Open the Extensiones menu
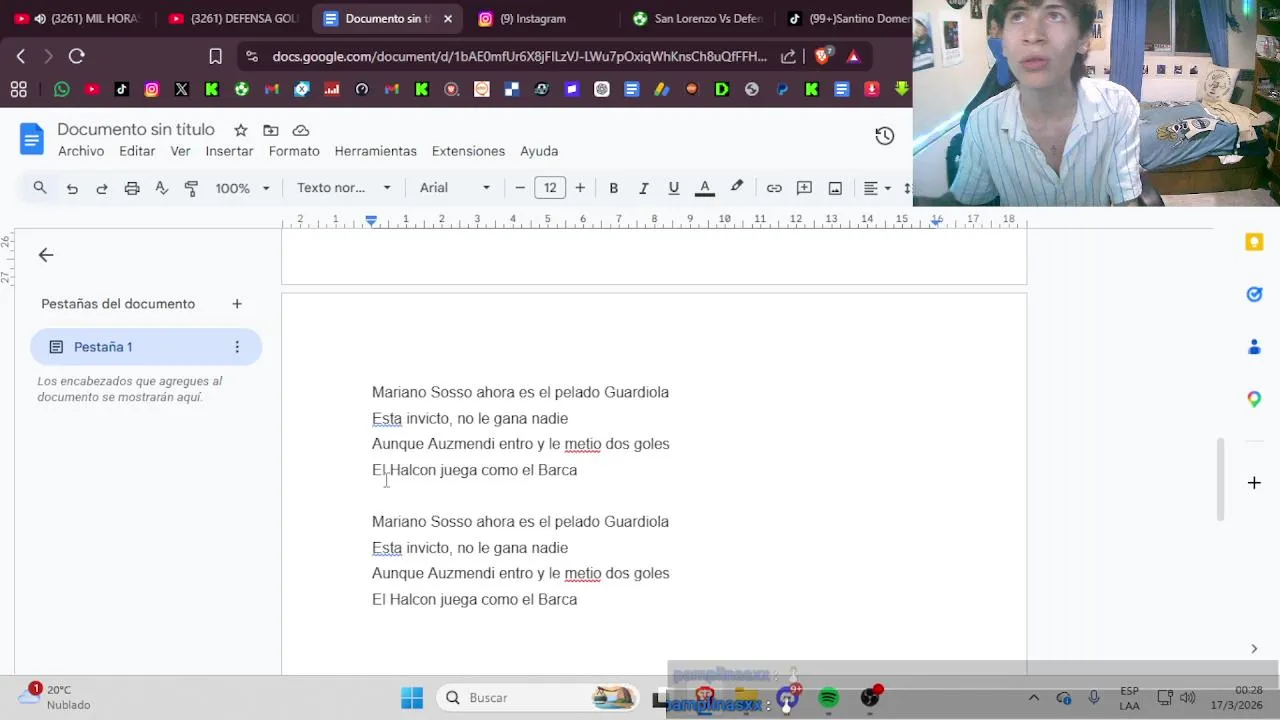The image size is (1280, 720). (x=468, y=151)
